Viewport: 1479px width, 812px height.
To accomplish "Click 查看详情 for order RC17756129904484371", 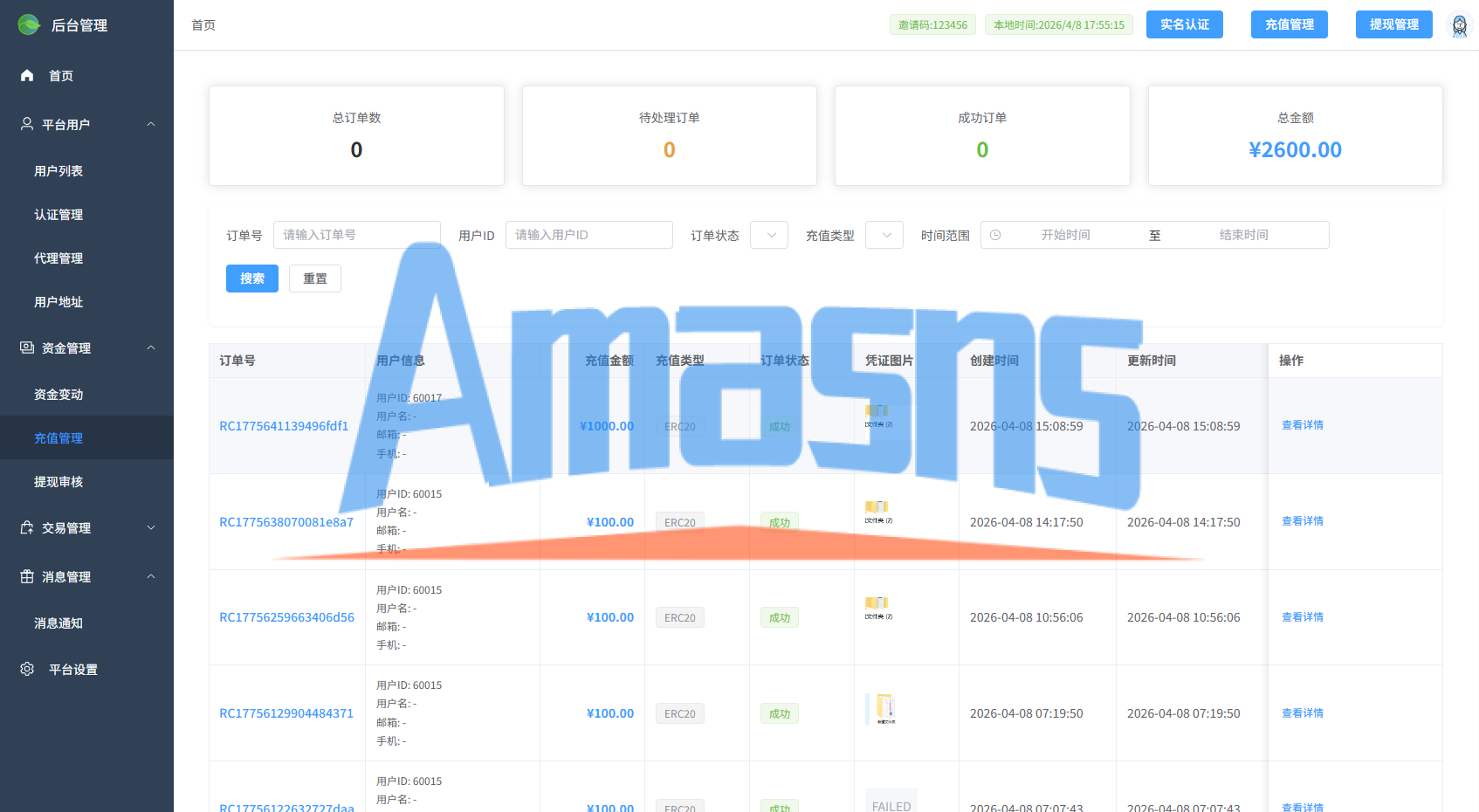I will [1303, 713].
